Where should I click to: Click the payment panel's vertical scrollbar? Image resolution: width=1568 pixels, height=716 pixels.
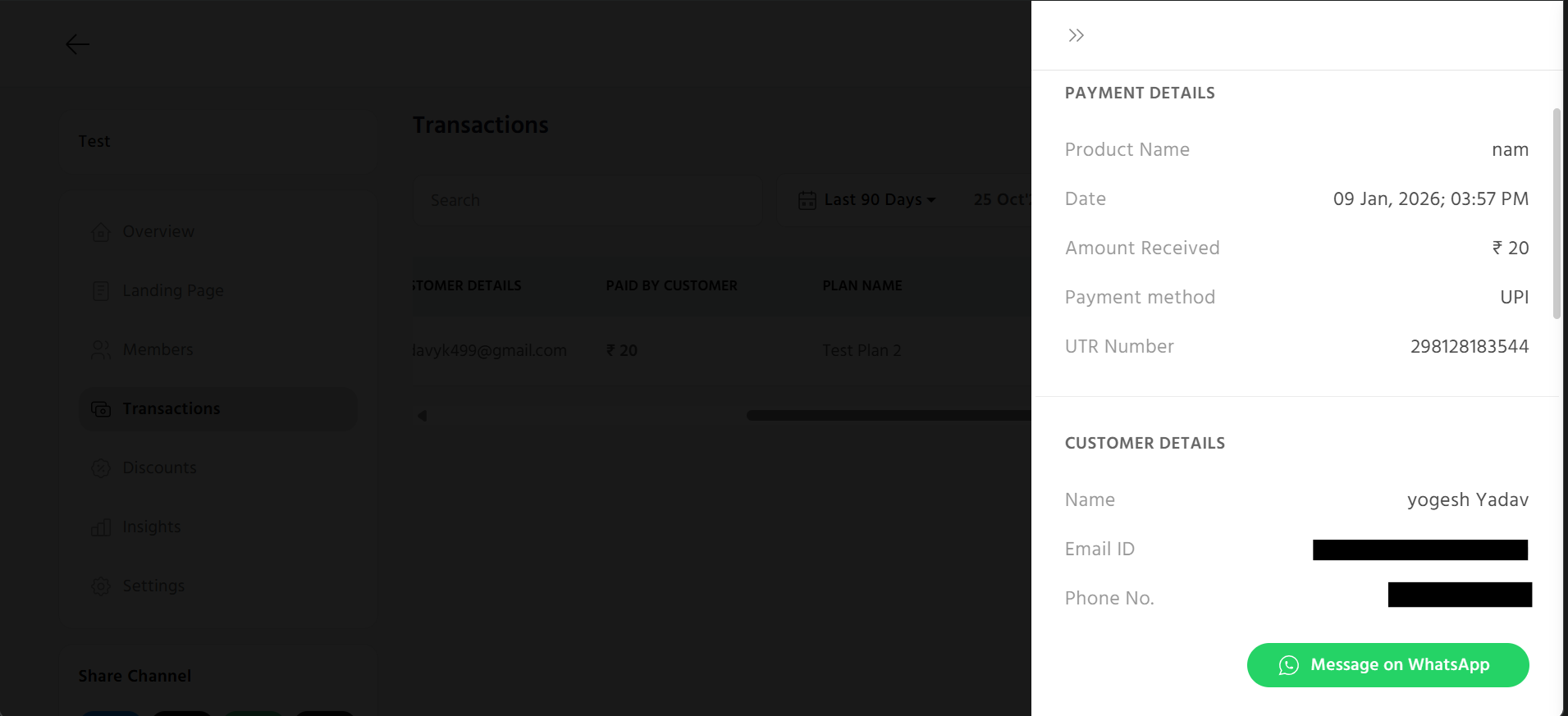[x=1557, y=213]
